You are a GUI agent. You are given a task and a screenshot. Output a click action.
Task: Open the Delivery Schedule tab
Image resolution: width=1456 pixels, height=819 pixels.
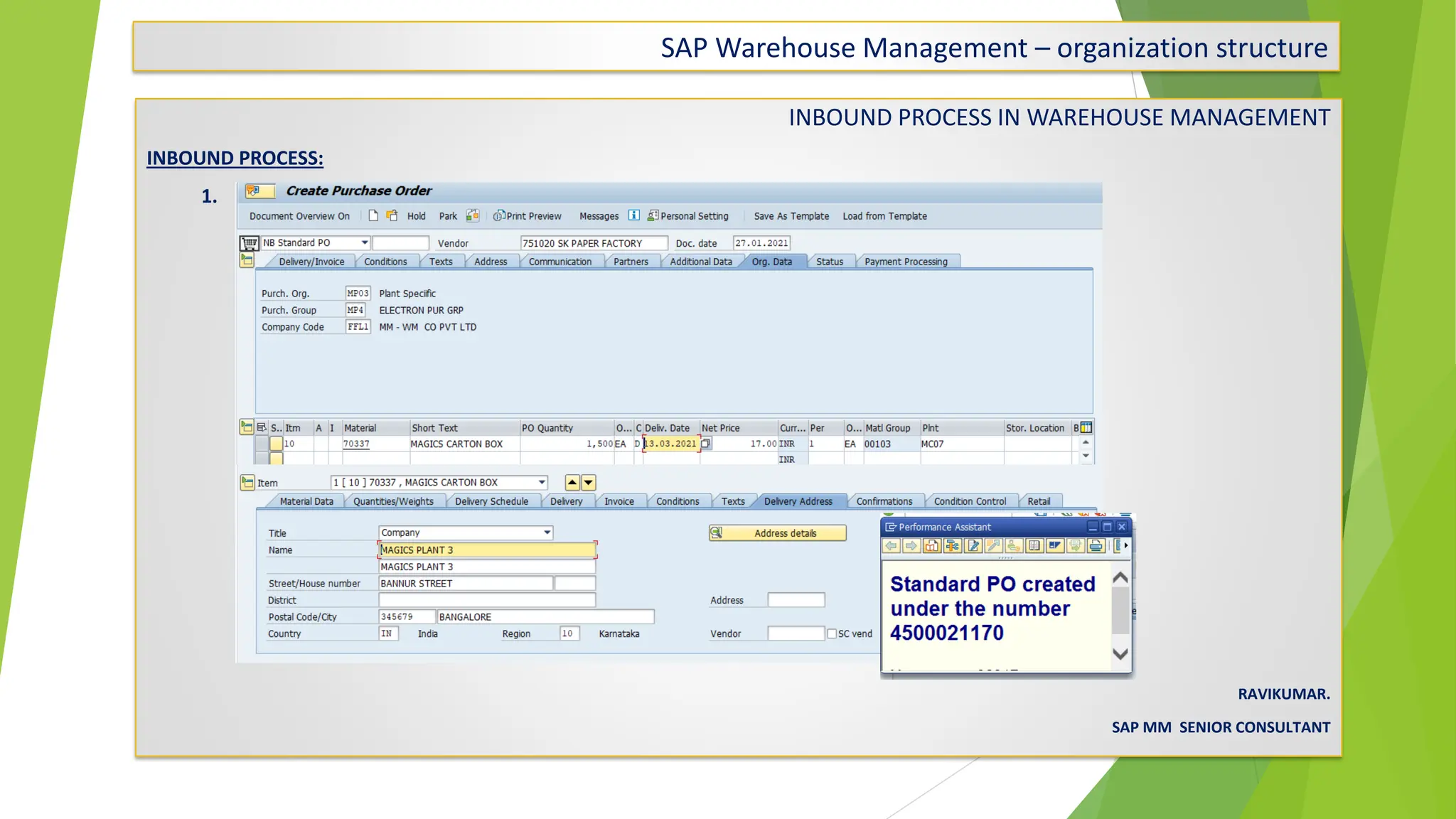point(492,501)
